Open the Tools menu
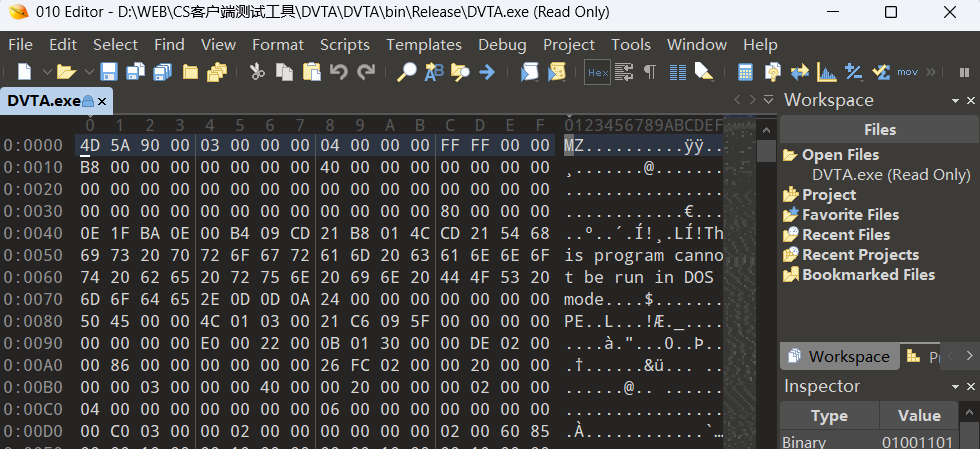Viewport: 980px width, 449px height. click(631, 44)
